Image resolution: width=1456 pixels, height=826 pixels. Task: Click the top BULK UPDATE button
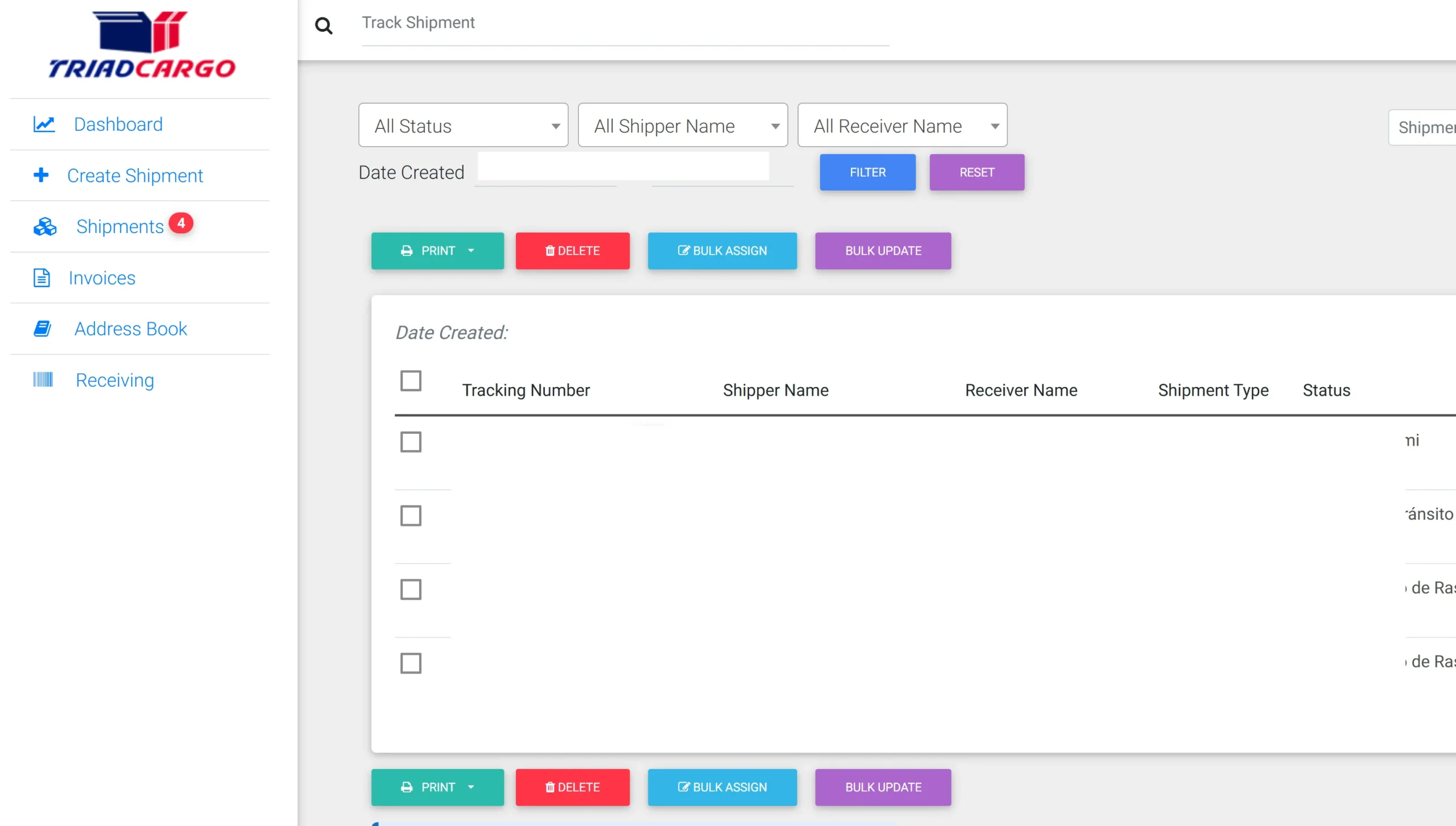(883, 251)
